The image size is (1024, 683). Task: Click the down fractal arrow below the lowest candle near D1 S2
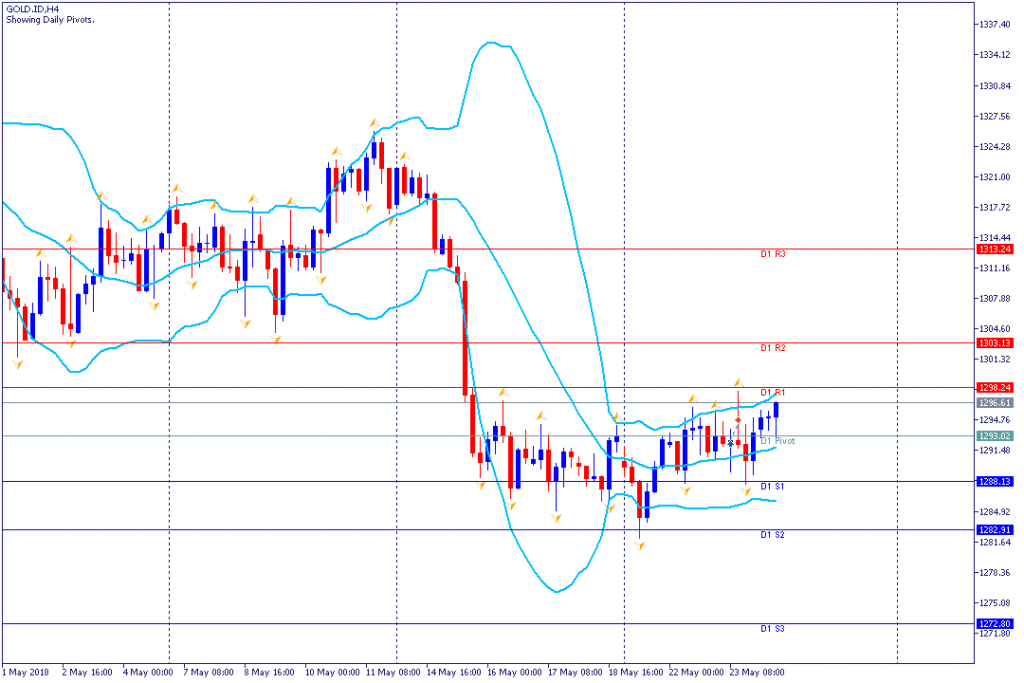[639, 546]
